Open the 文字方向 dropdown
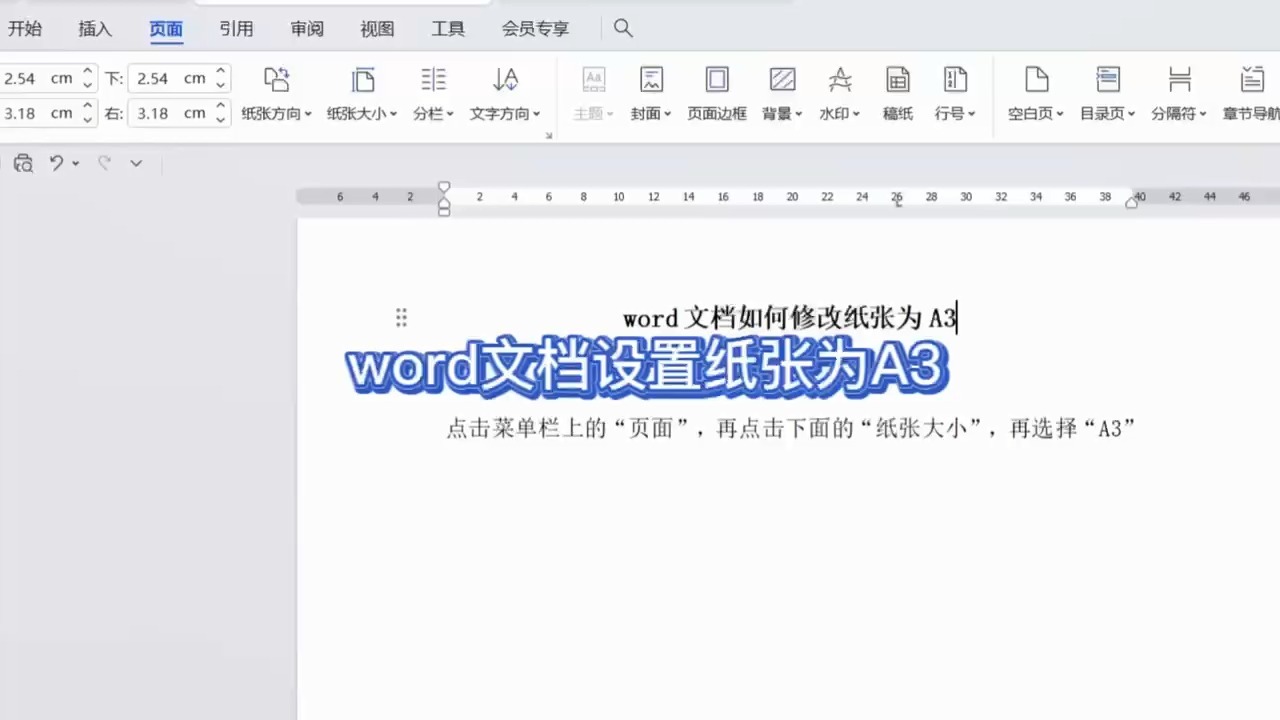 [536, 114]
